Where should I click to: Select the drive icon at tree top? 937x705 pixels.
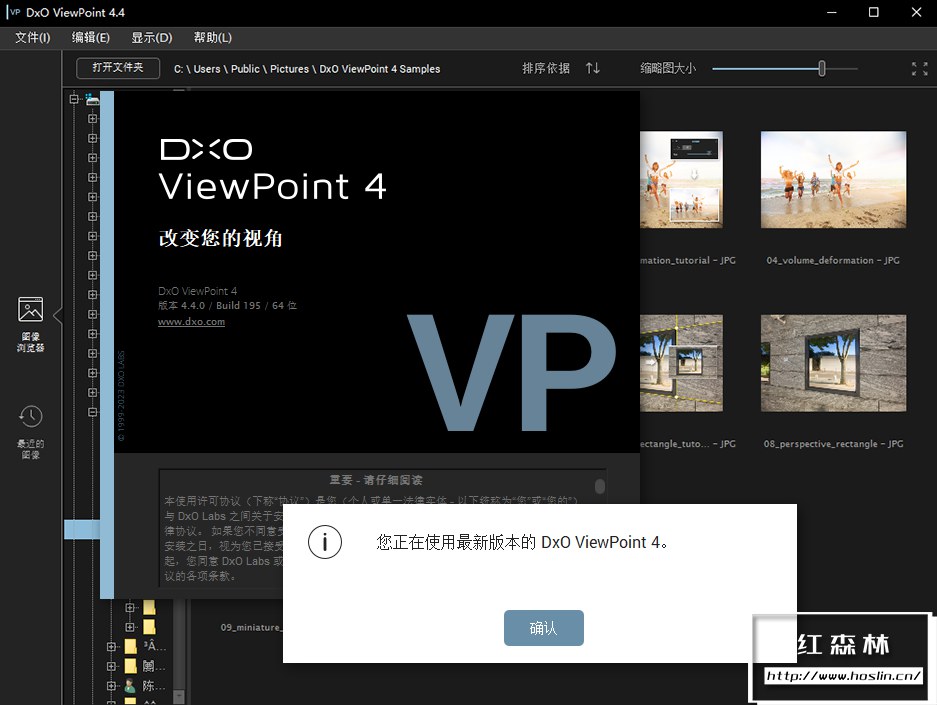(x=92, y=99)
